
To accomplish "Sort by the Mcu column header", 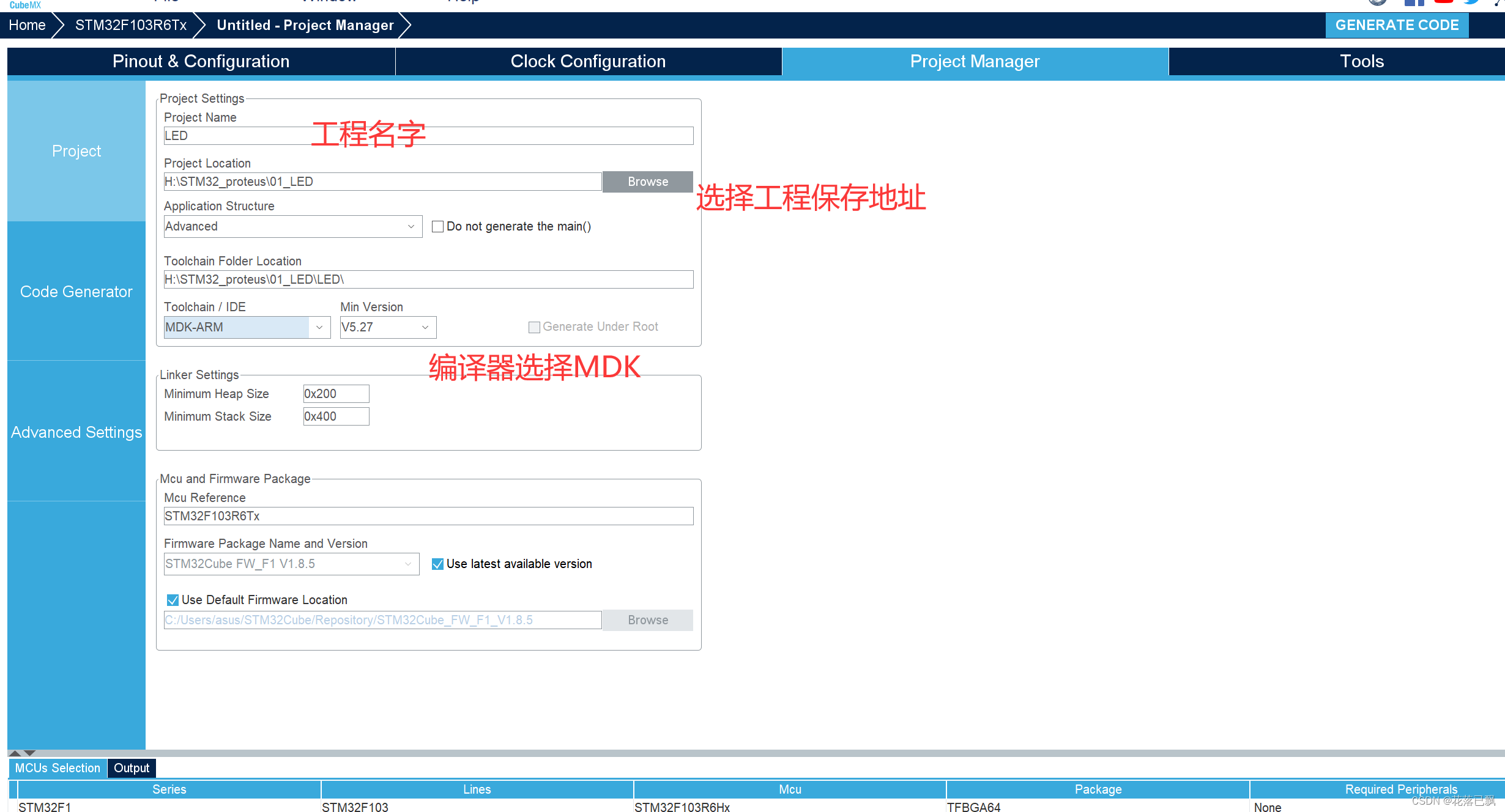I will pyautogui.click(x=790, y=789).
